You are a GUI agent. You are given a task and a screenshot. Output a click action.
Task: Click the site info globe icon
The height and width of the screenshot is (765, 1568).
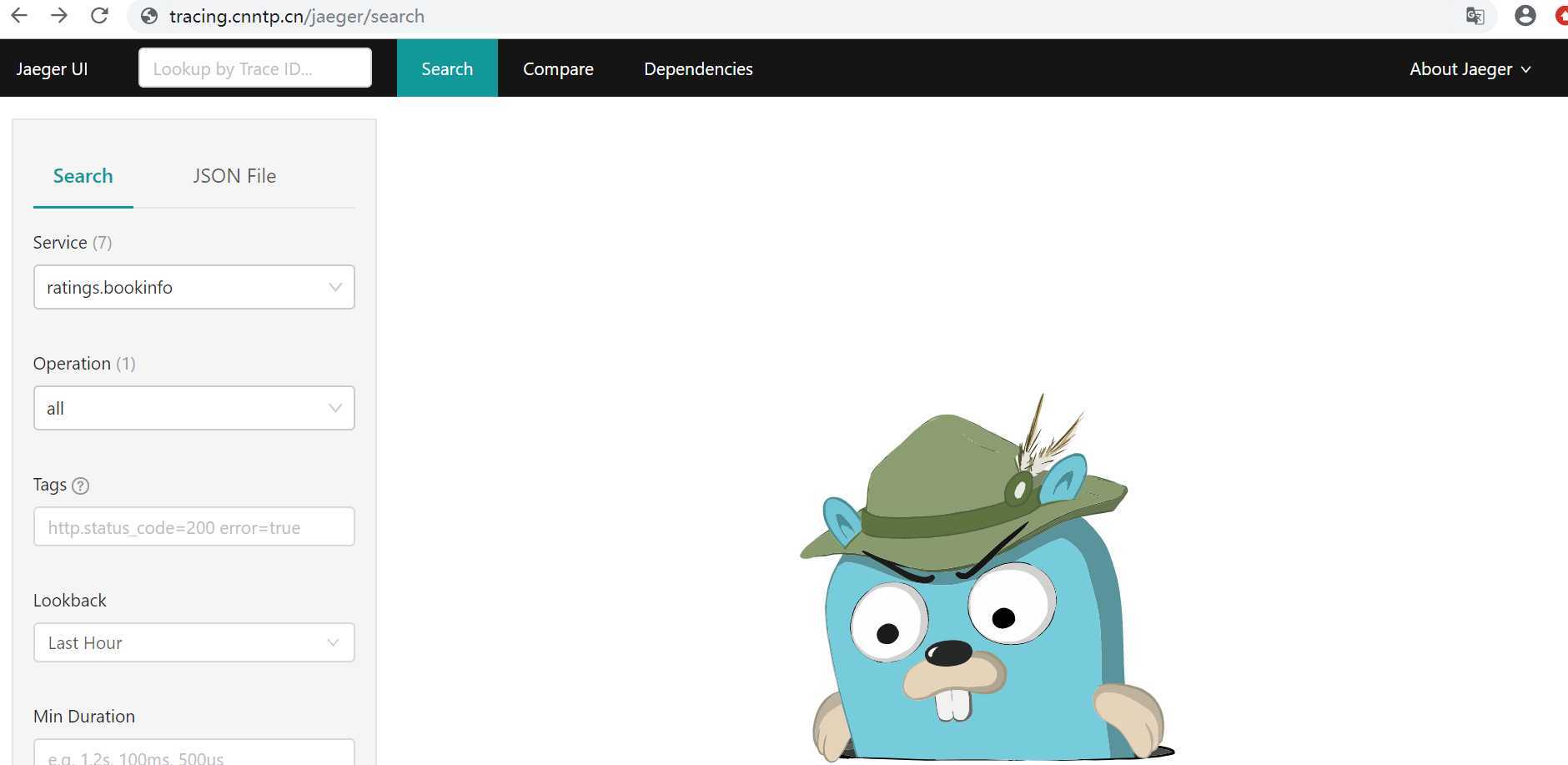pos(149,16)
